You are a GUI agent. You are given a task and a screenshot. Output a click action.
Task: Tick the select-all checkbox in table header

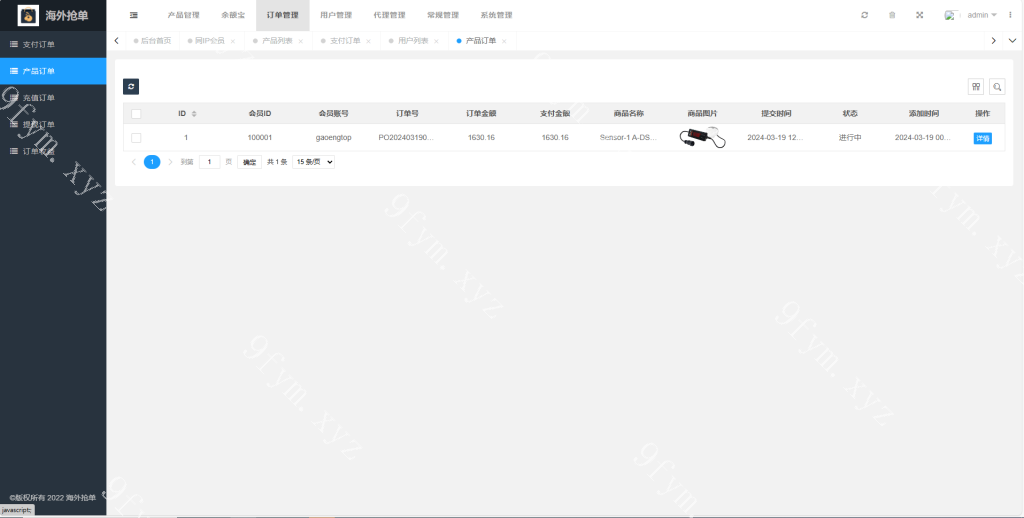[x=136, y=114]
